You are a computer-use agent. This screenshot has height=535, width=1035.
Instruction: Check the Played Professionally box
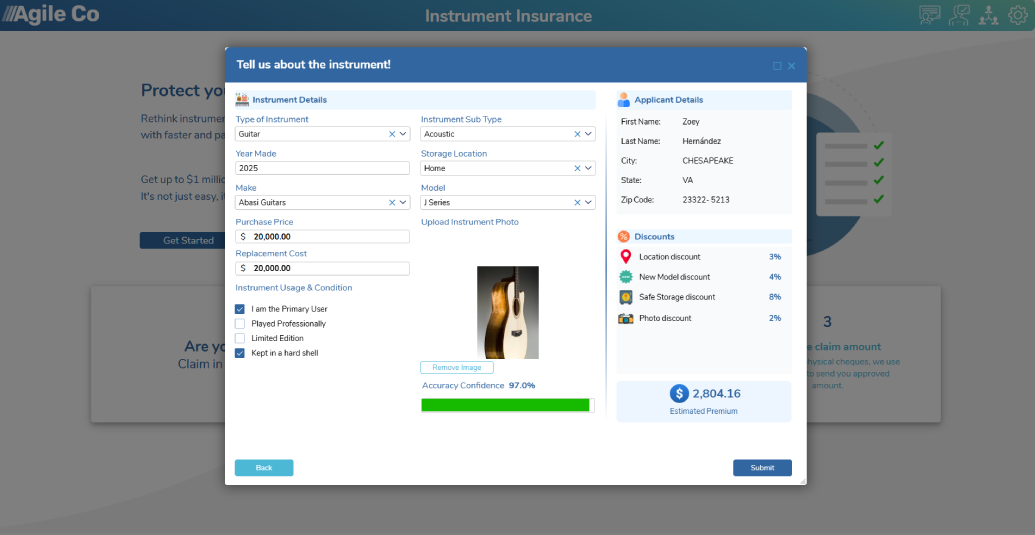coord(240,324)
